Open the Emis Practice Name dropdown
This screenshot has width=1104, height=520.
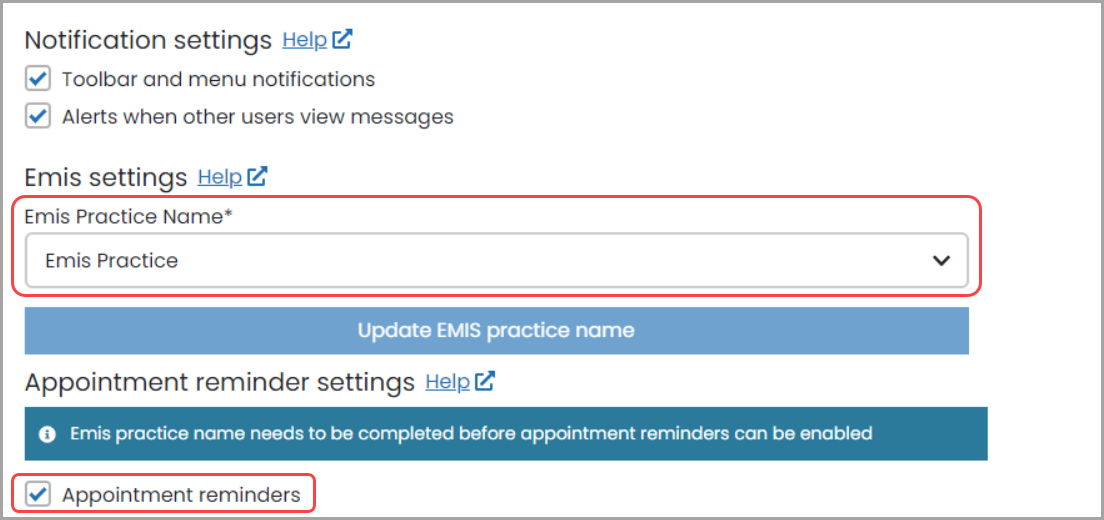[496, 261]
